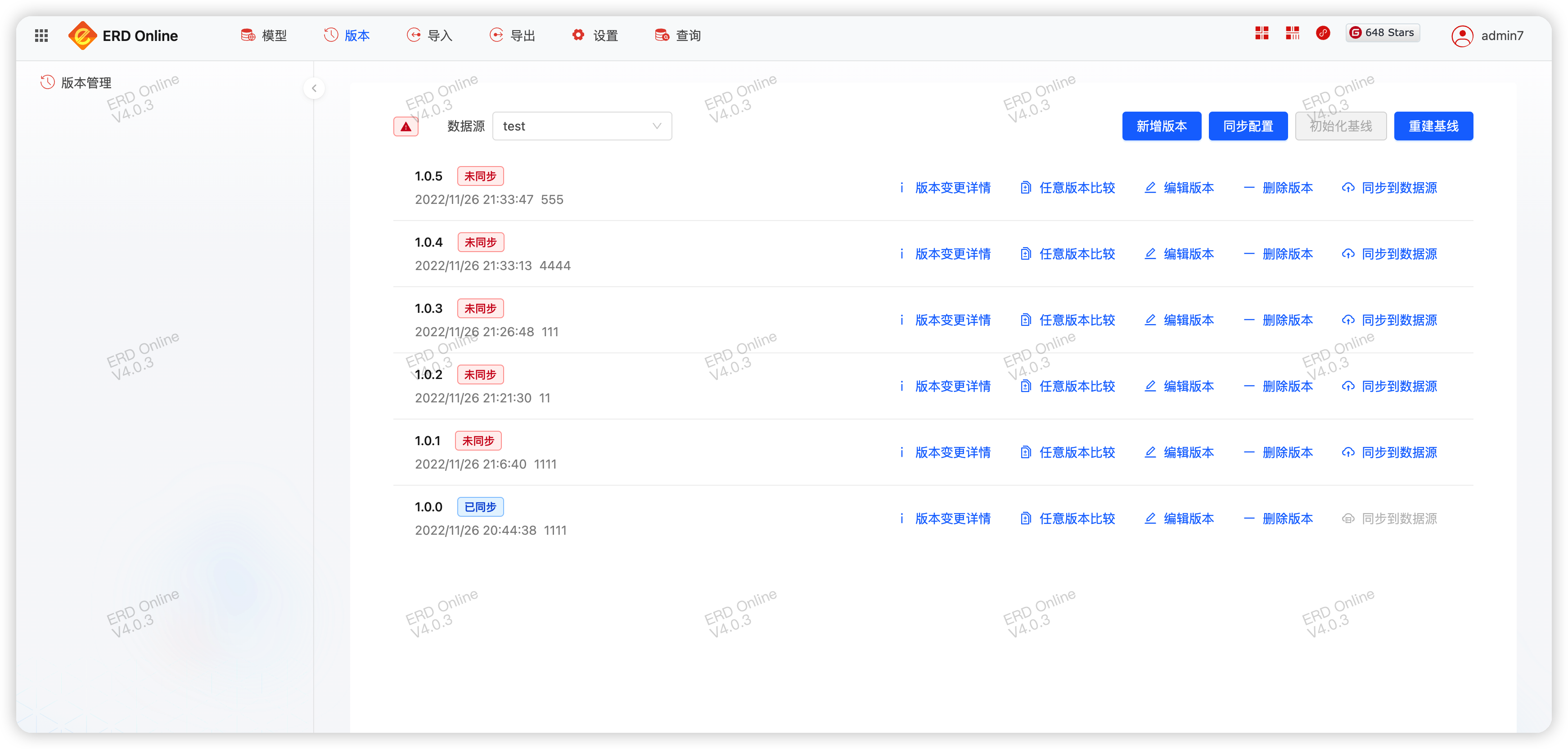The width and height of the screenshot is (1568, 749).
Task: Open the admin7 user avatar
Action: [1461, 36]
